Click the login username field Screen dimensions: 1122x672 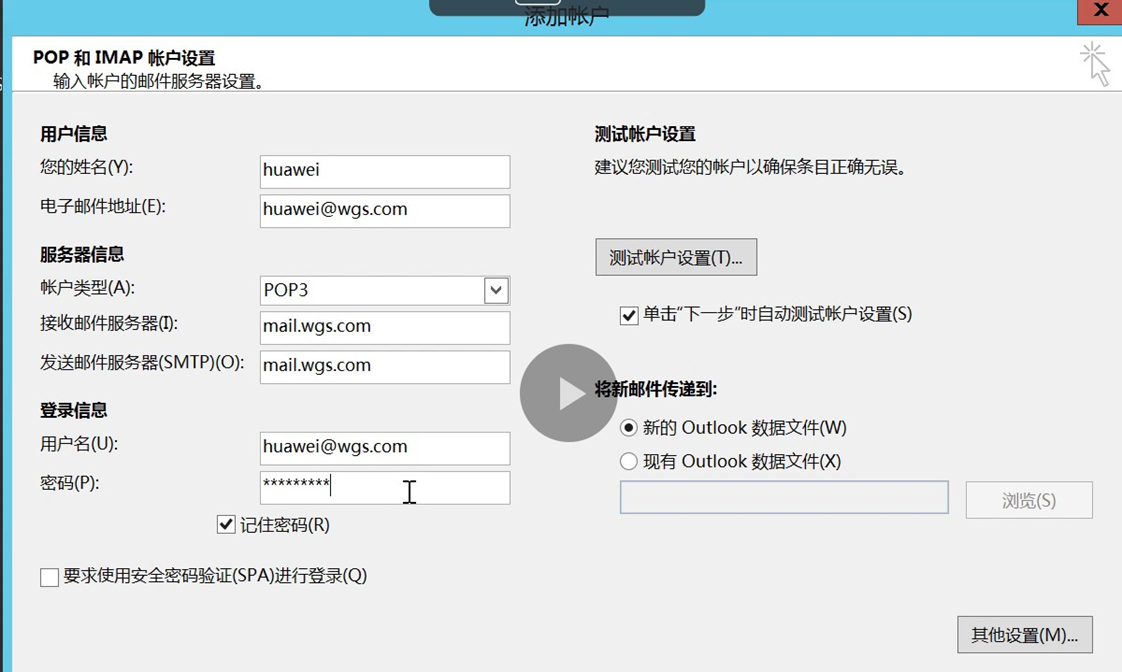click(x=385, y=448)
